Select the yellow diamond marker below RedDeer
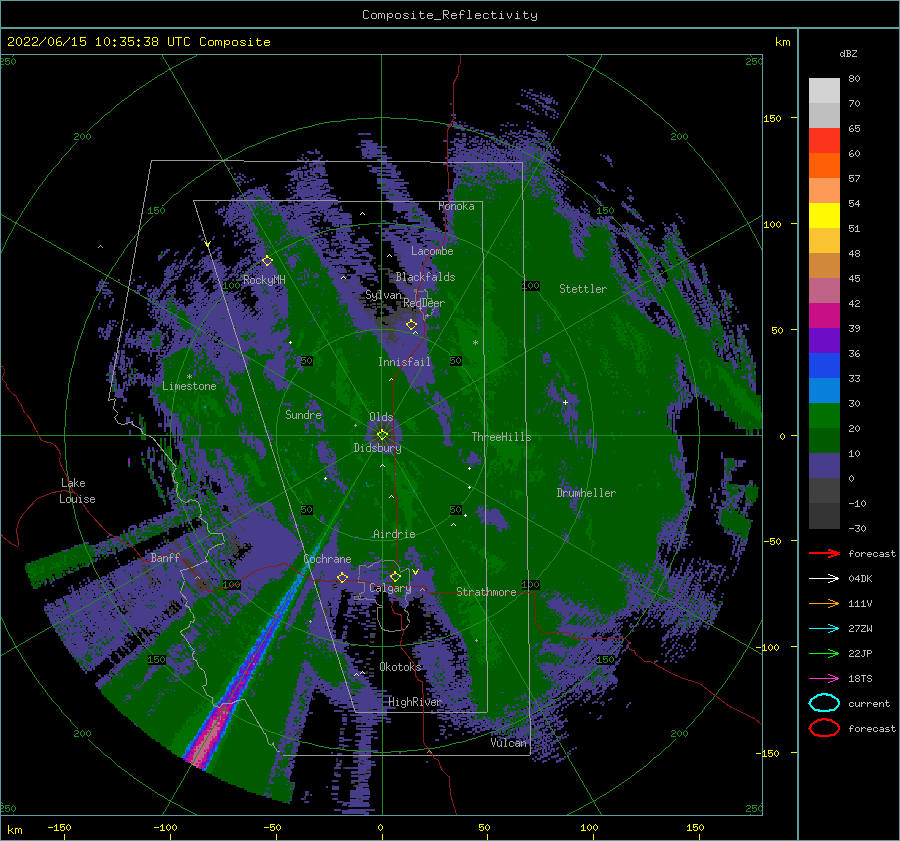 coord(411,325)
